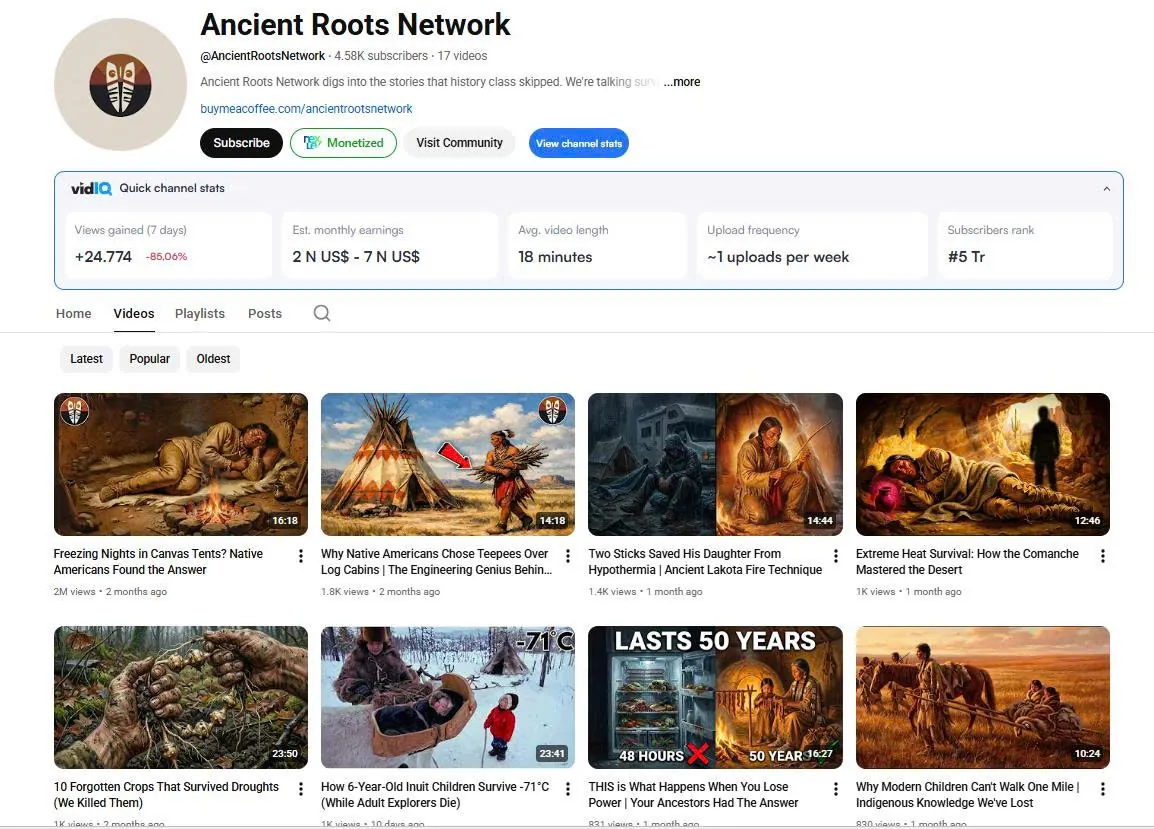
Task: Open the LASTS 50 YEARS video thumbnail
Action: pyautogui.click(x=715, y=697)
